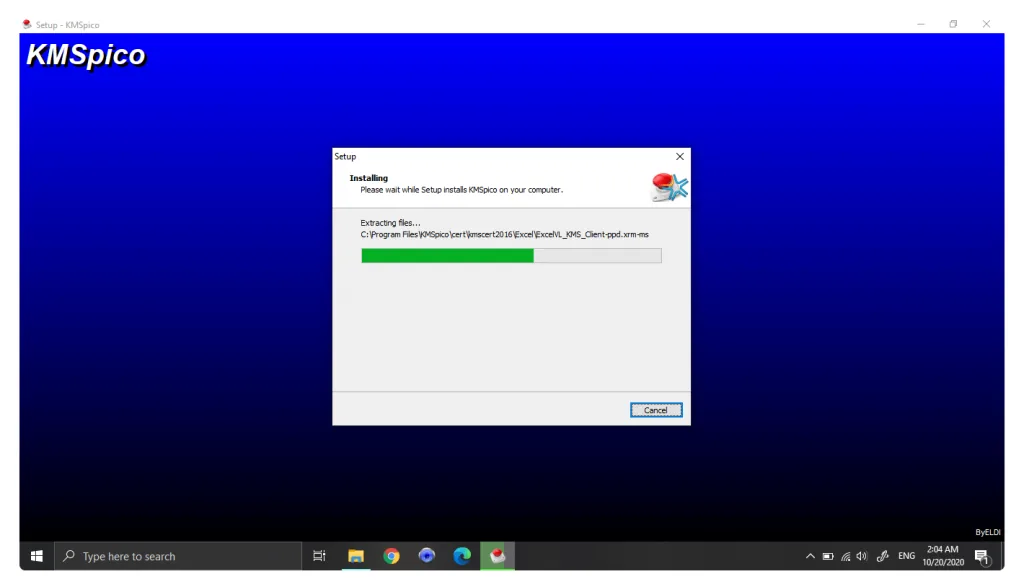Click the Type here to search box
The width and height of the screenshot is (1024, 587).
click(178, 556)
